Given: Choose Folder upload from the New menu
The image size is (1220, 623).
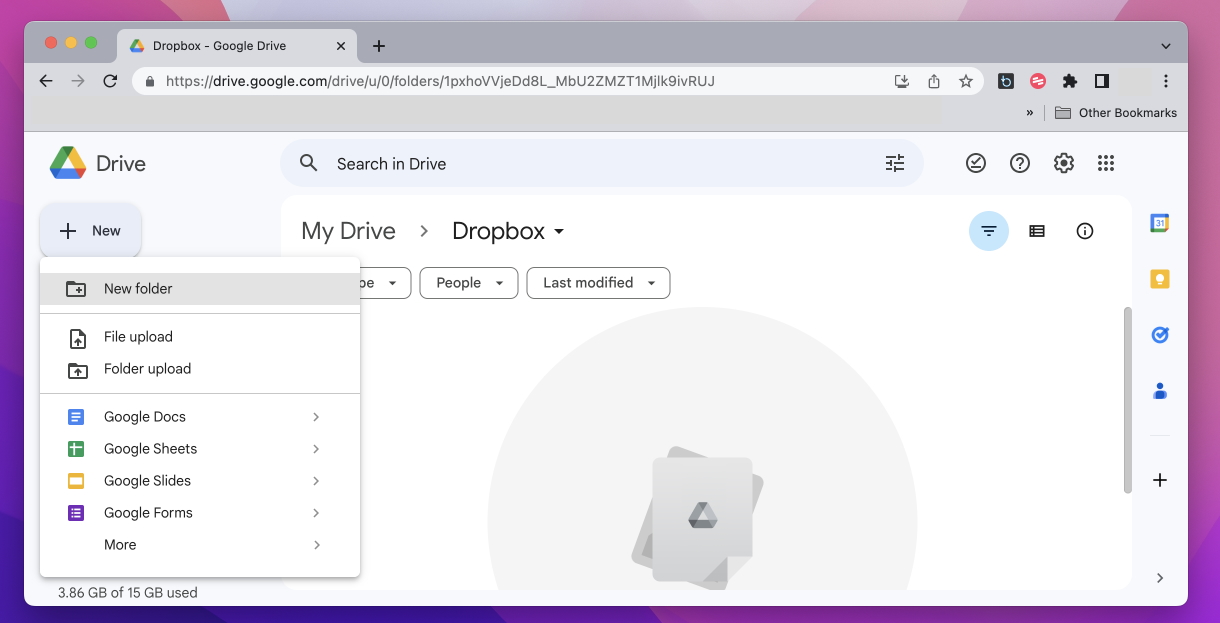Looking at the screenshot, I should coord(147,369).
